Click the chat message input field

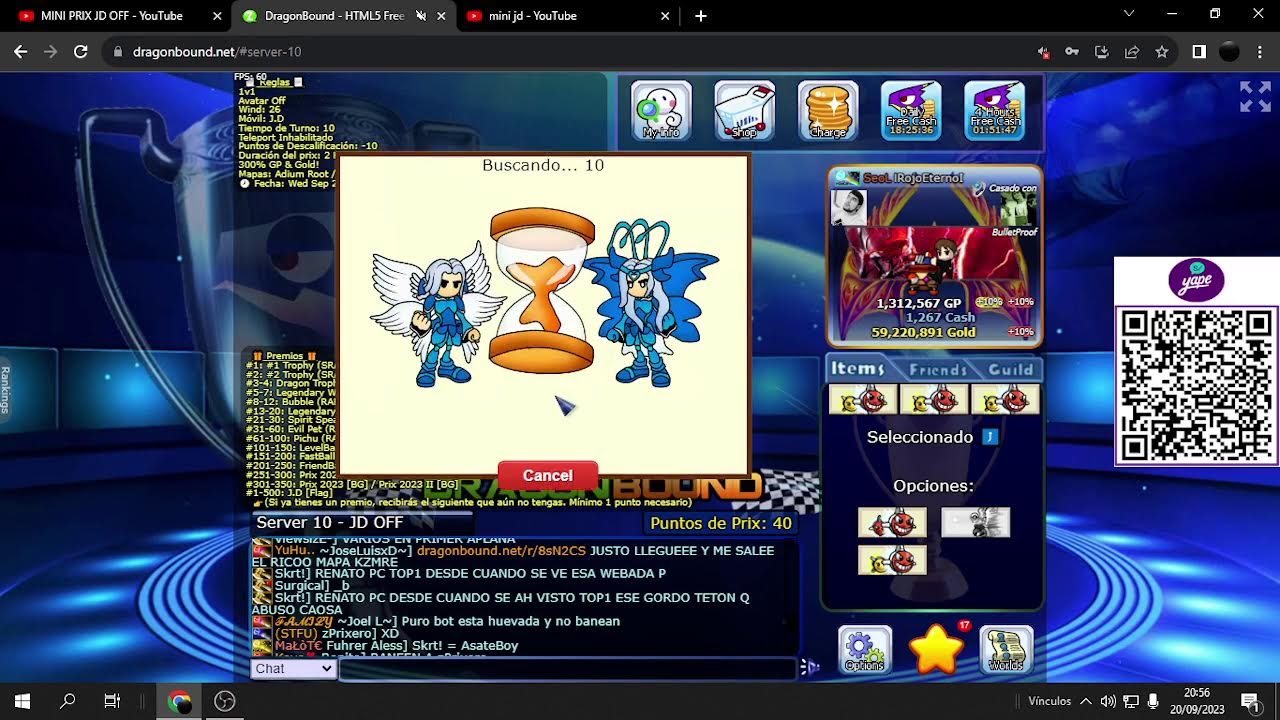coord(568,669)
